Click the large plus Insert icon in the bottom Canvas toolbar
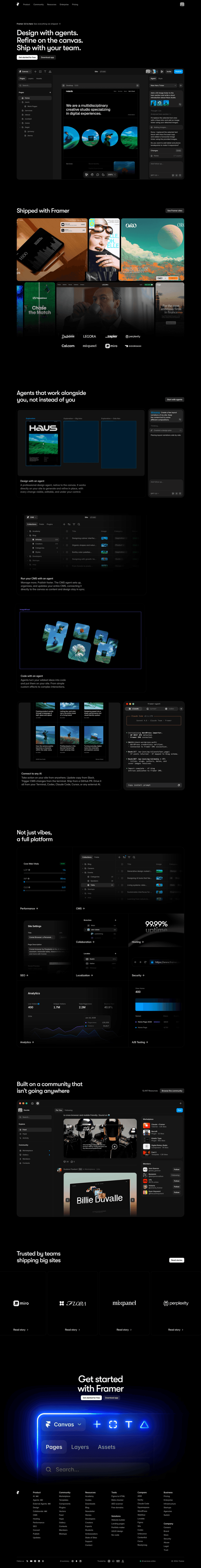This screenshot has width=201, height=1568. coord(97,1424)
